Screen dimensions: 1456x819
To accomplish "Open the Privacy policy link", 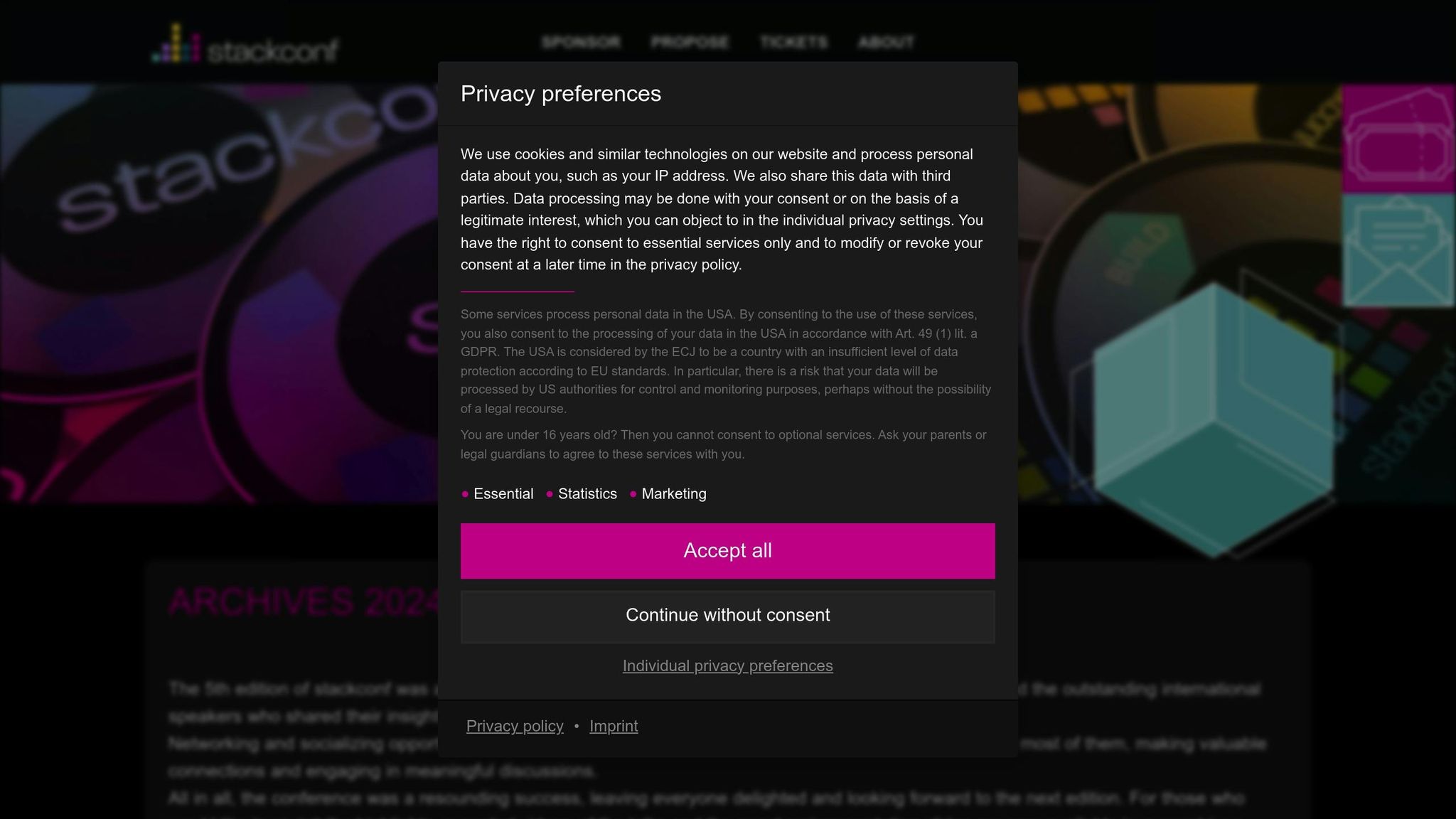I will click(x=515, y=727).
